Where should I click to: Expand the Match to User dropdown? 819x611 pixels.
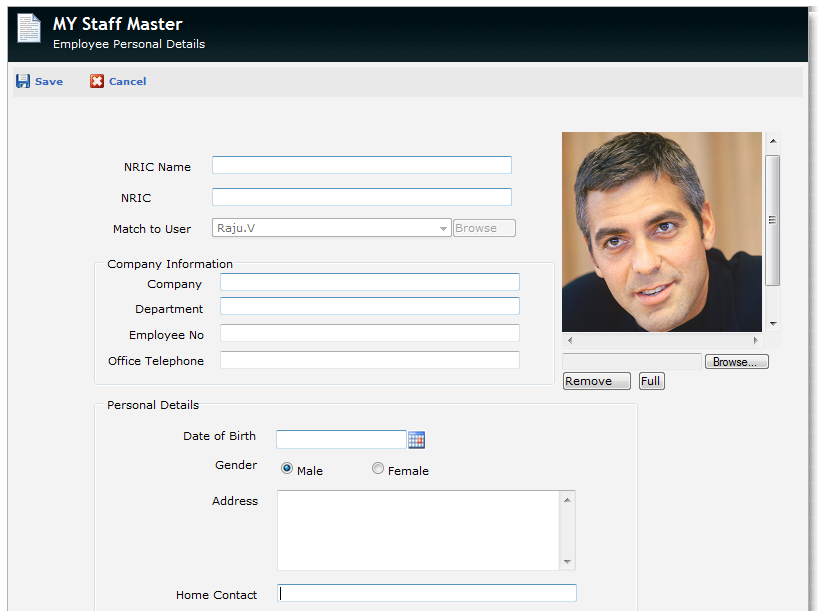pyautogui.click(x=443, y=228)
